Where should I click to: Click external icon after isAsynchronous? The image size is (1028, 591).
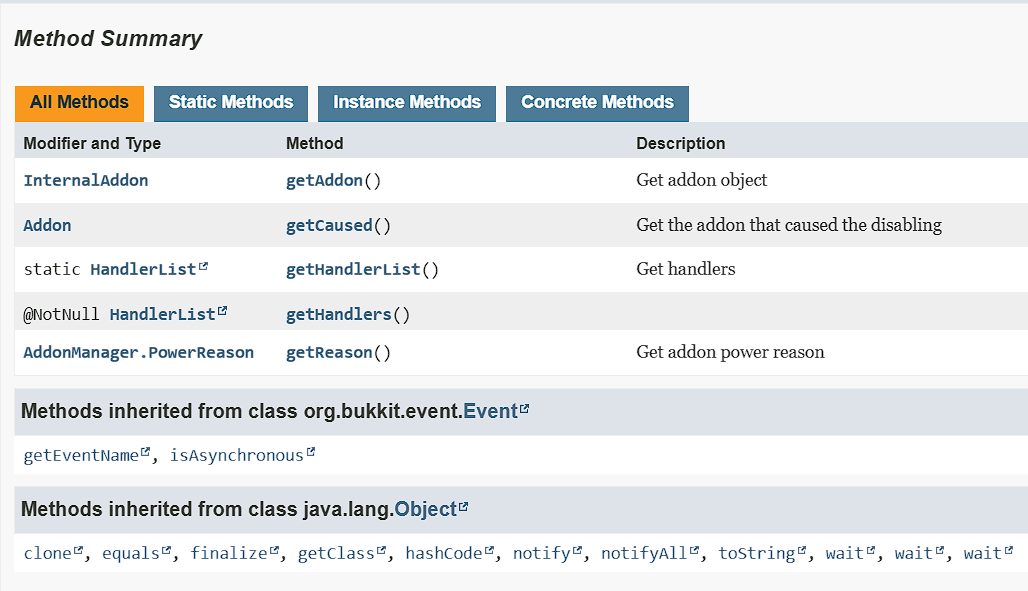311,453
